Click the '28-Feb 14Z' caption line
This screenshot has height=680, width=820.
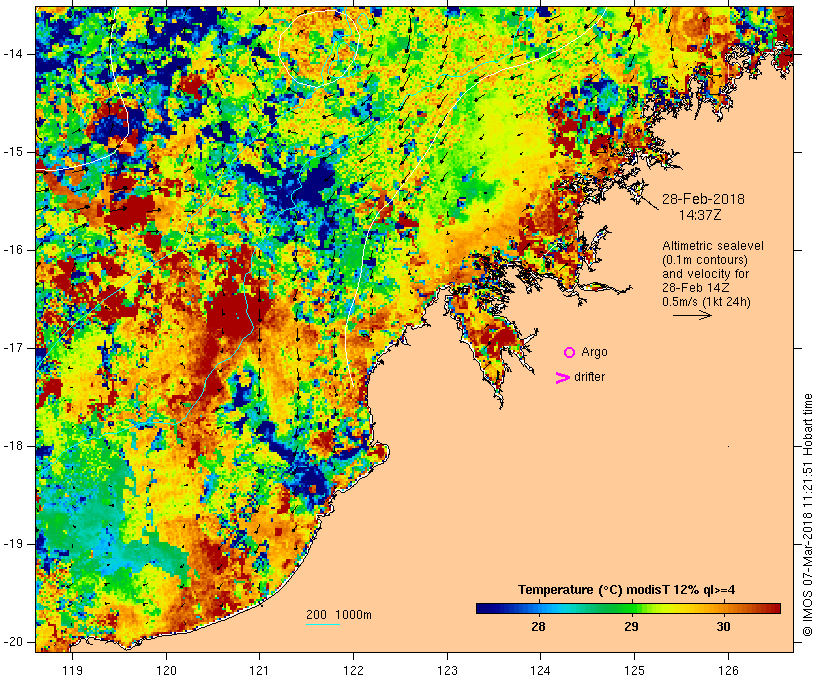(696, 288)
